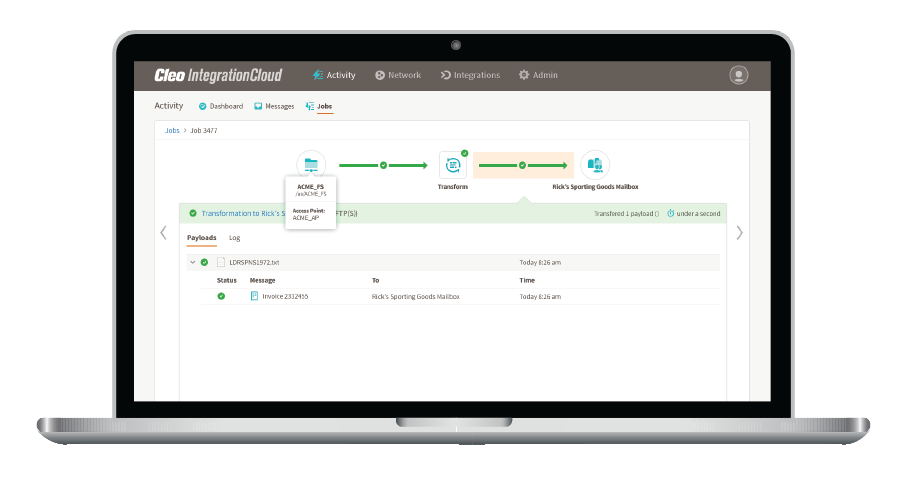Click the Rick's Sporting Goods Mailbox recipient cell
Screen dimensions: 918x481
(415, 297)
